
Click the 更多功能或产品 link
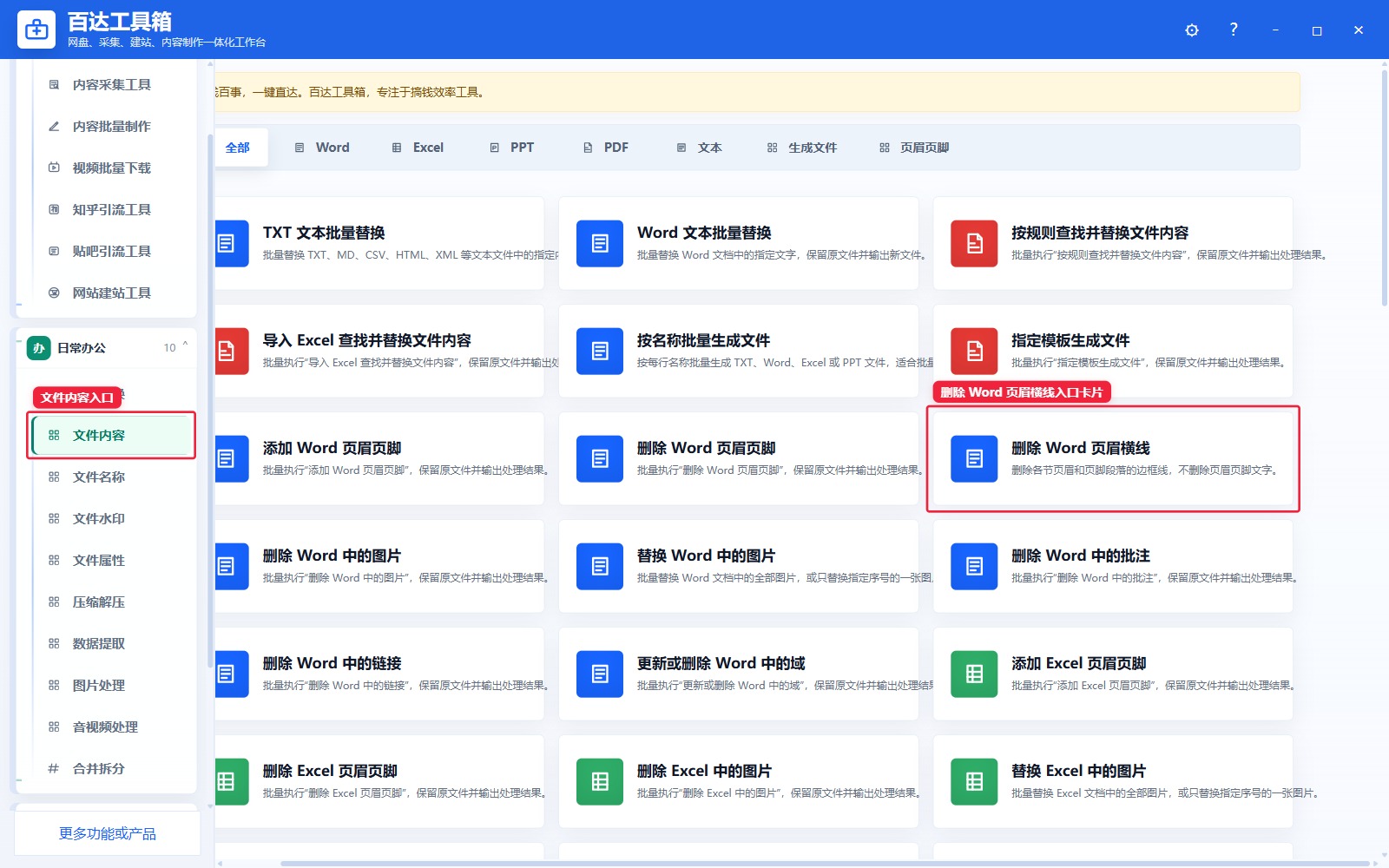(107, 833)
